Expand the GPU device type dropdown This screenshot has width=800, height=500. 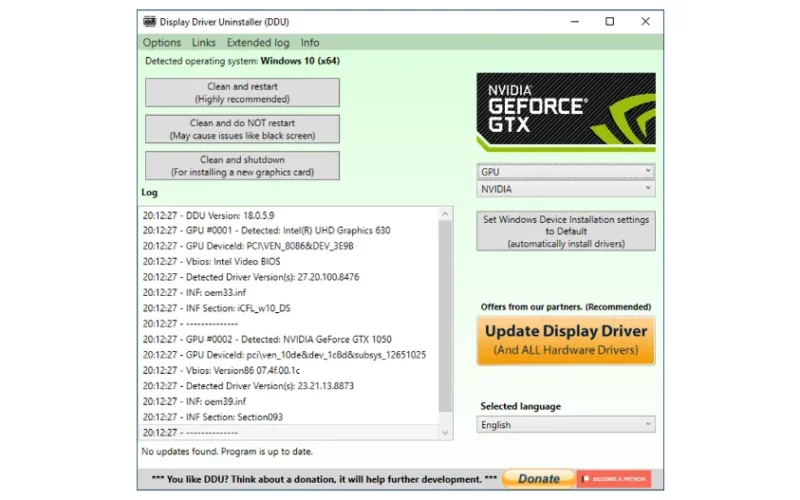(566, 171)
